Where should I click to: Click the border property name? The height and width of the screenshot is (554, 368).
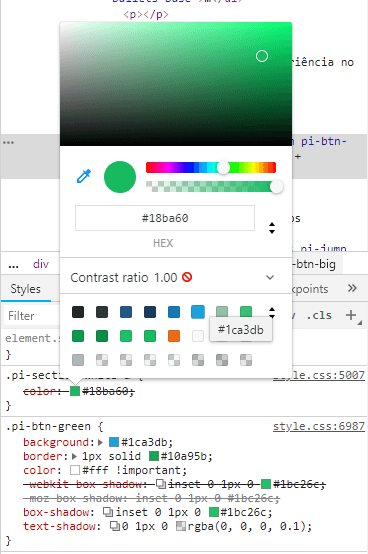(x=43, y=456)
